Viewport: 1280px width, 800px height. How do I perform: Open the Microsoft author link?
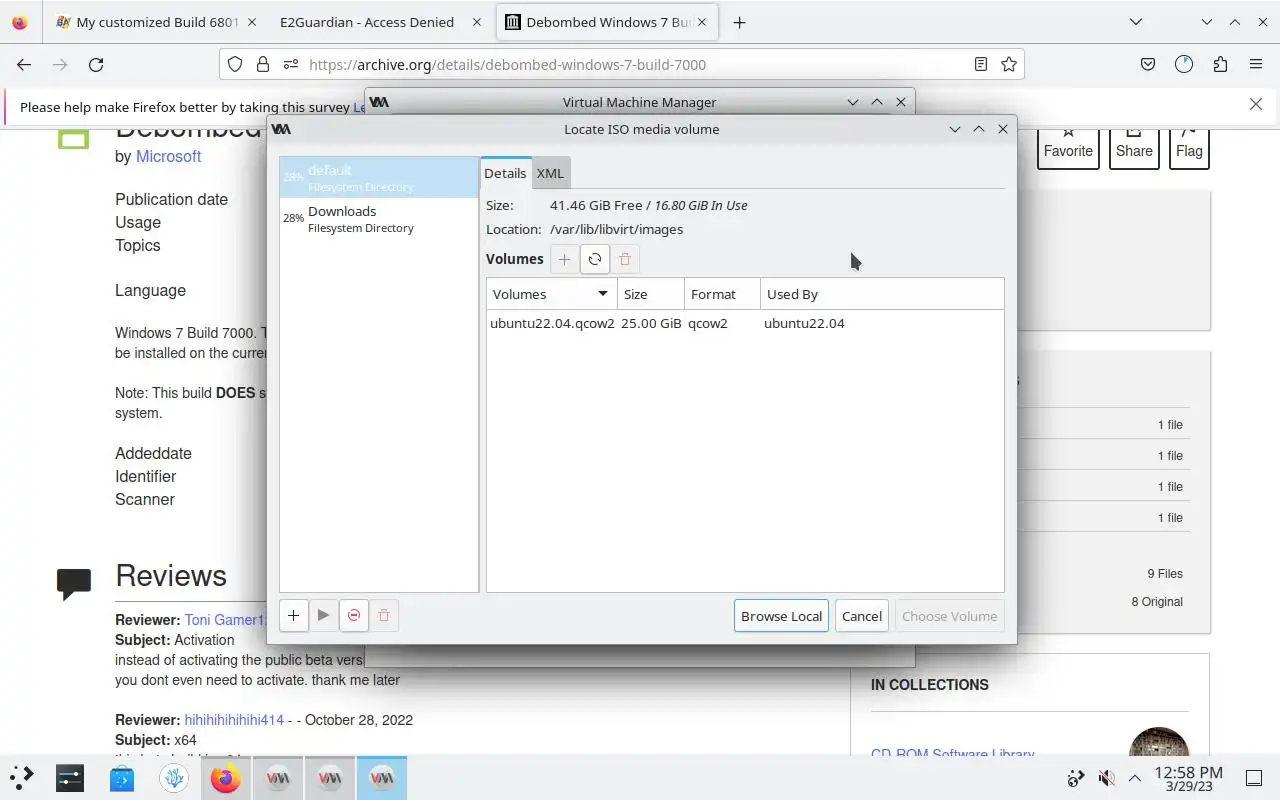[x=168, y=156]
